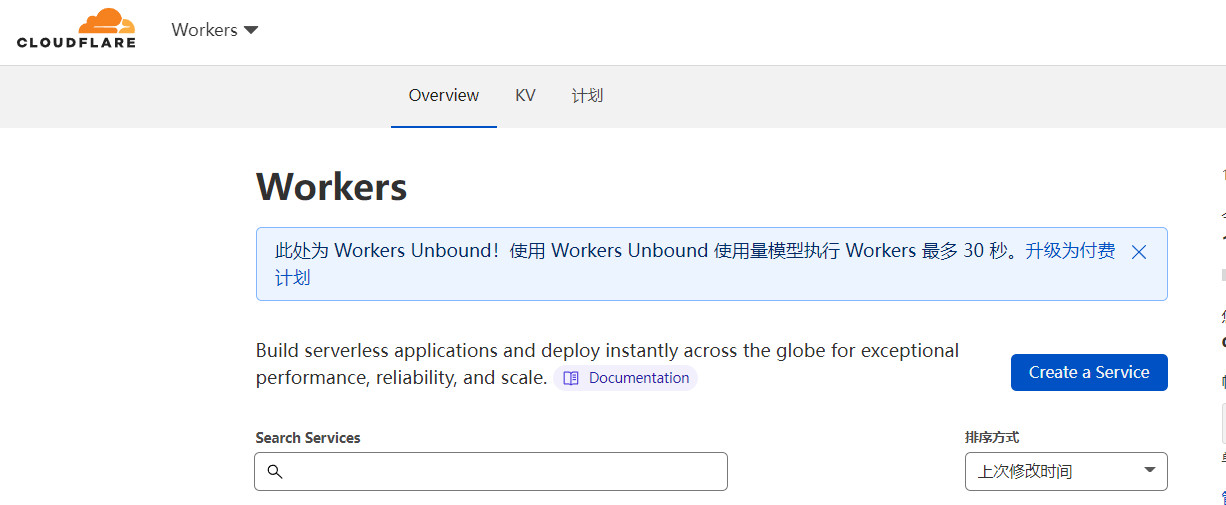1226x505 pixels.
Task: Expand the 排序方式 sort dropdown
Action: click(x=1066, y=471)
